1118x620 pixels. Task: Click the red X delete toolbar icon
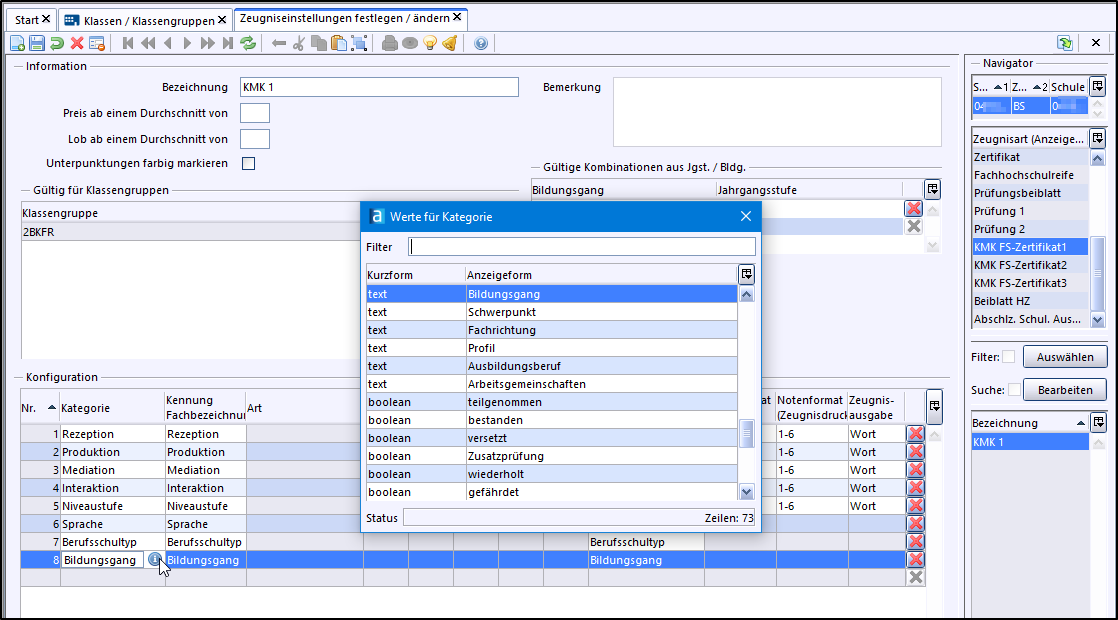77,43
